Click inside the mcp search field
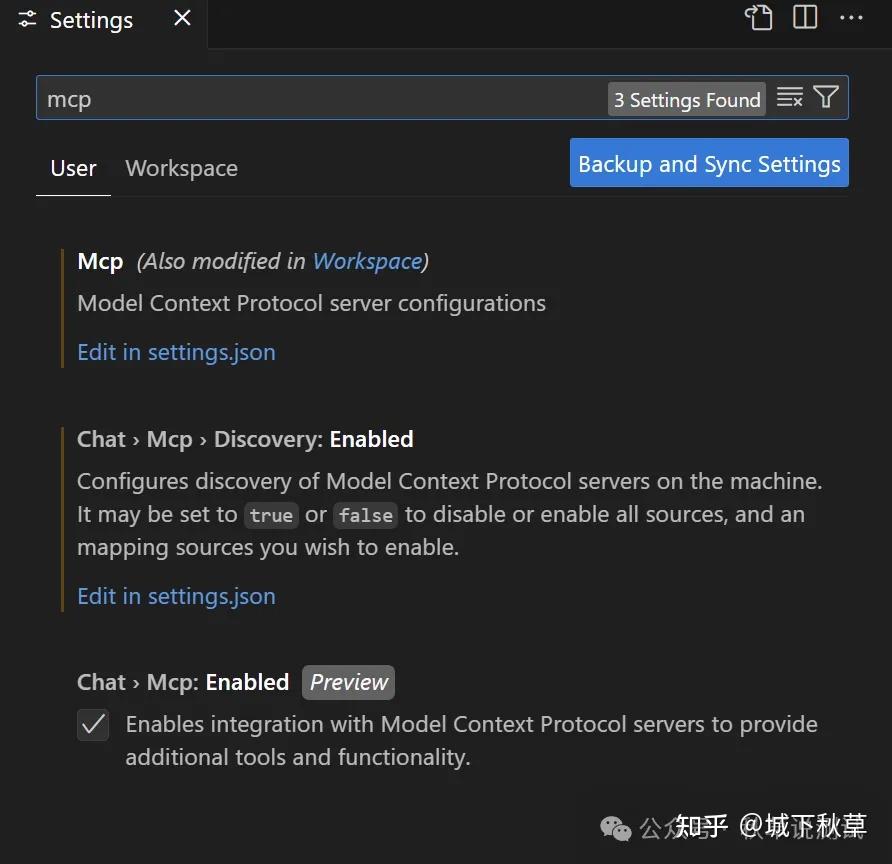 [x=300, y=98]
